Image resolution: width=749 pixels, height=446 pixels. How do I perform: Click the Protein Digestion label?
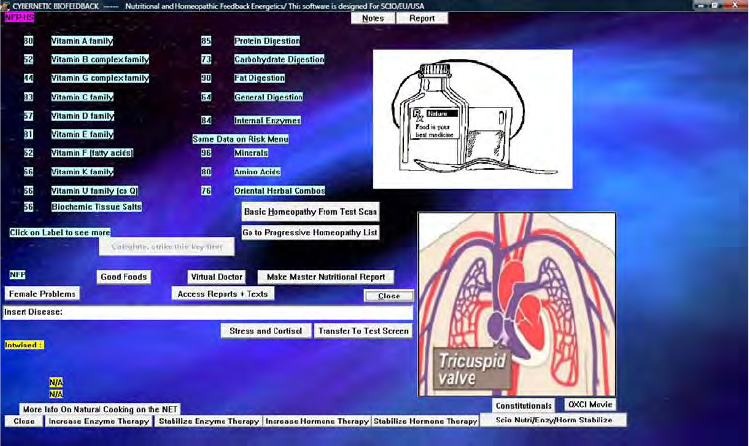pos(266,41)
